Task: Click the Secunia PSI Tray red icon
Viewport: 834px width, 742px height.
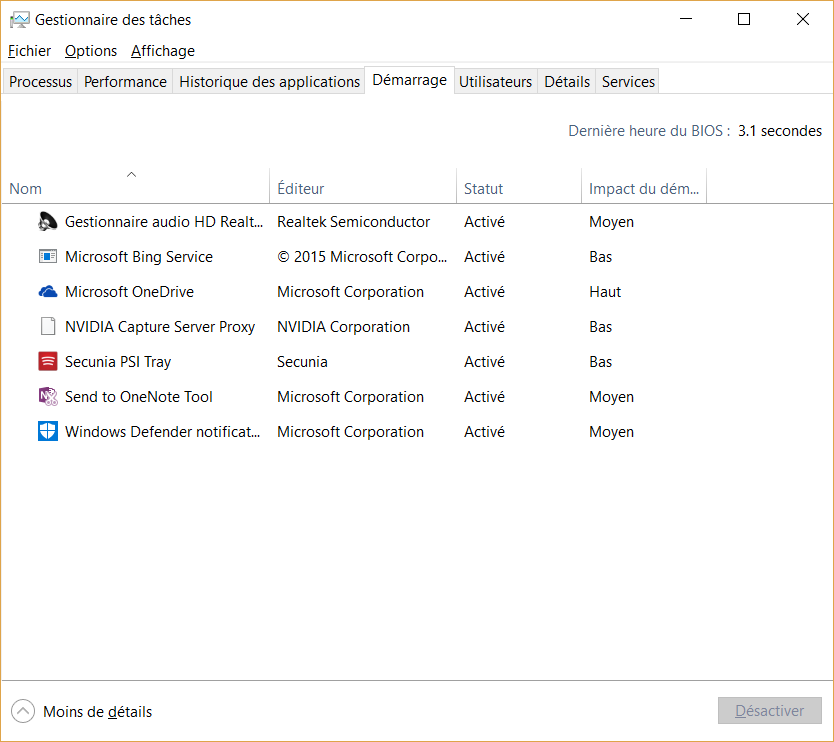Action: [x=48, y=361]
